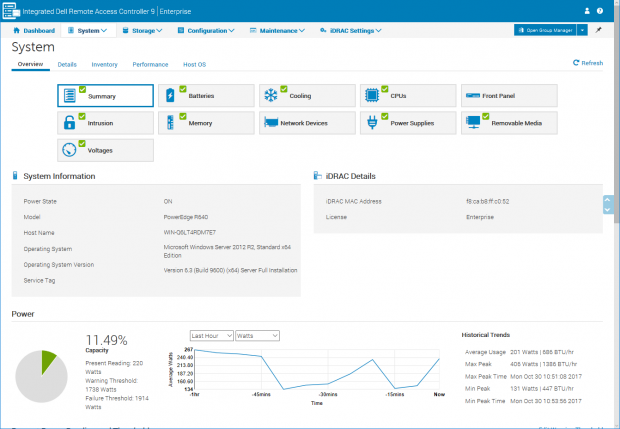
Task: Open the Power Supplies tile
Action: coord(408,123)
